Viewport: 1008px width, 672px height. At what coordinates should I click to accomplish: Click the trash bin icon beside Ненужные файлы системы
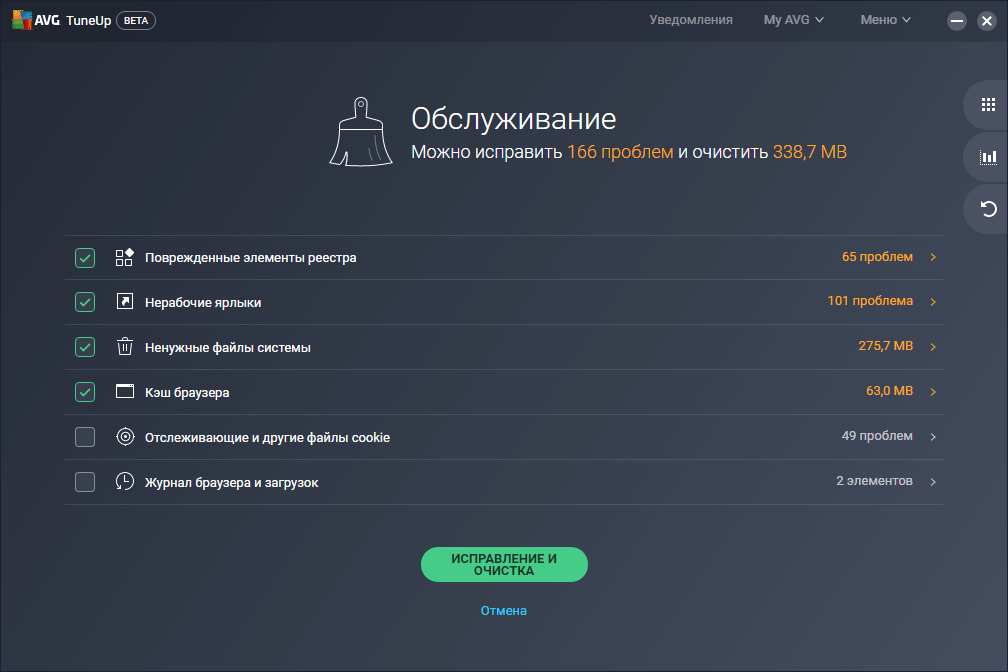click(124, 347)
